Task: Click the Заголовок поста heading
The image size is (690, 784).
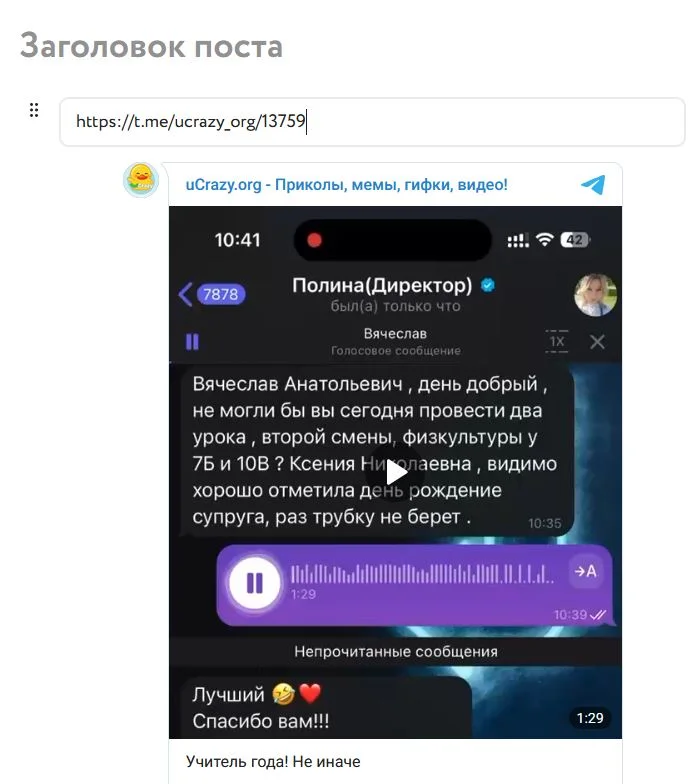Action: click(152, 46)
